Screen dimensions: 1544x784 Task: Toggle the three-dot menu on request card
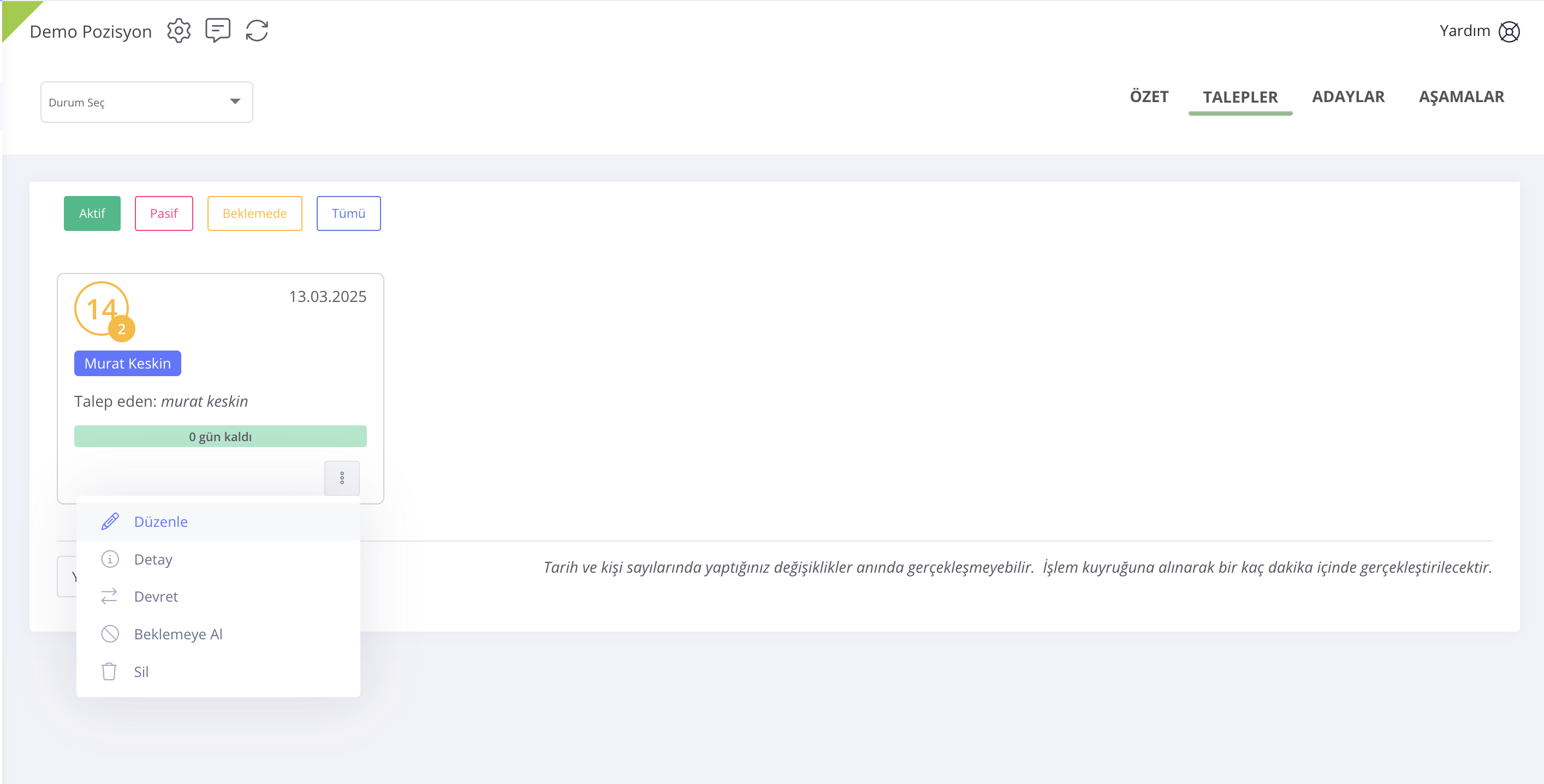point(342,478)
